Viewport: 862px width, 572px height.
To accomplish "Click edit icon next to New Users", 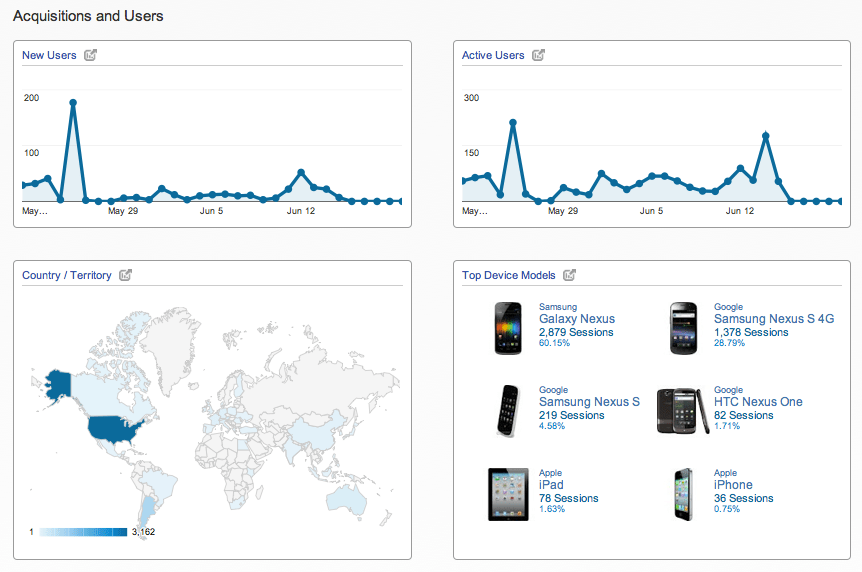I will click(x=91, y=55).
